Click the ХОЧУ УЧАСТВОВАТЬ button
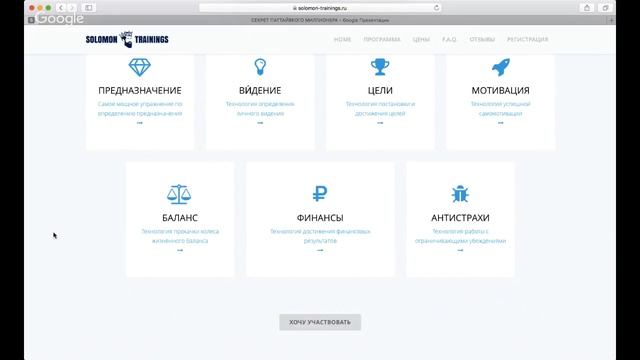The image size is (640, 360). [x=320, y=322]
